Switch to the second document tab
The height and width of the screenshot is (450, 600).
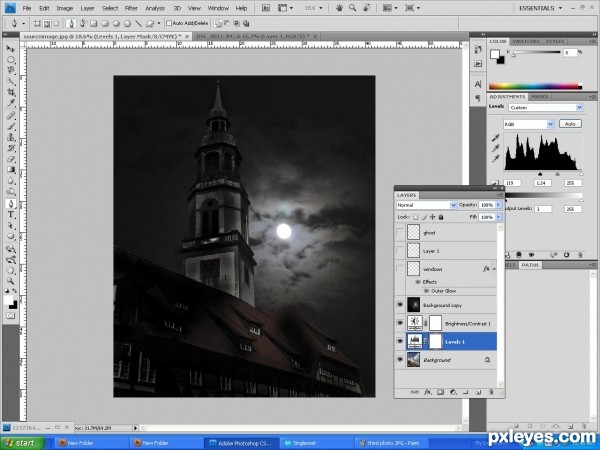tap(256, 36)
